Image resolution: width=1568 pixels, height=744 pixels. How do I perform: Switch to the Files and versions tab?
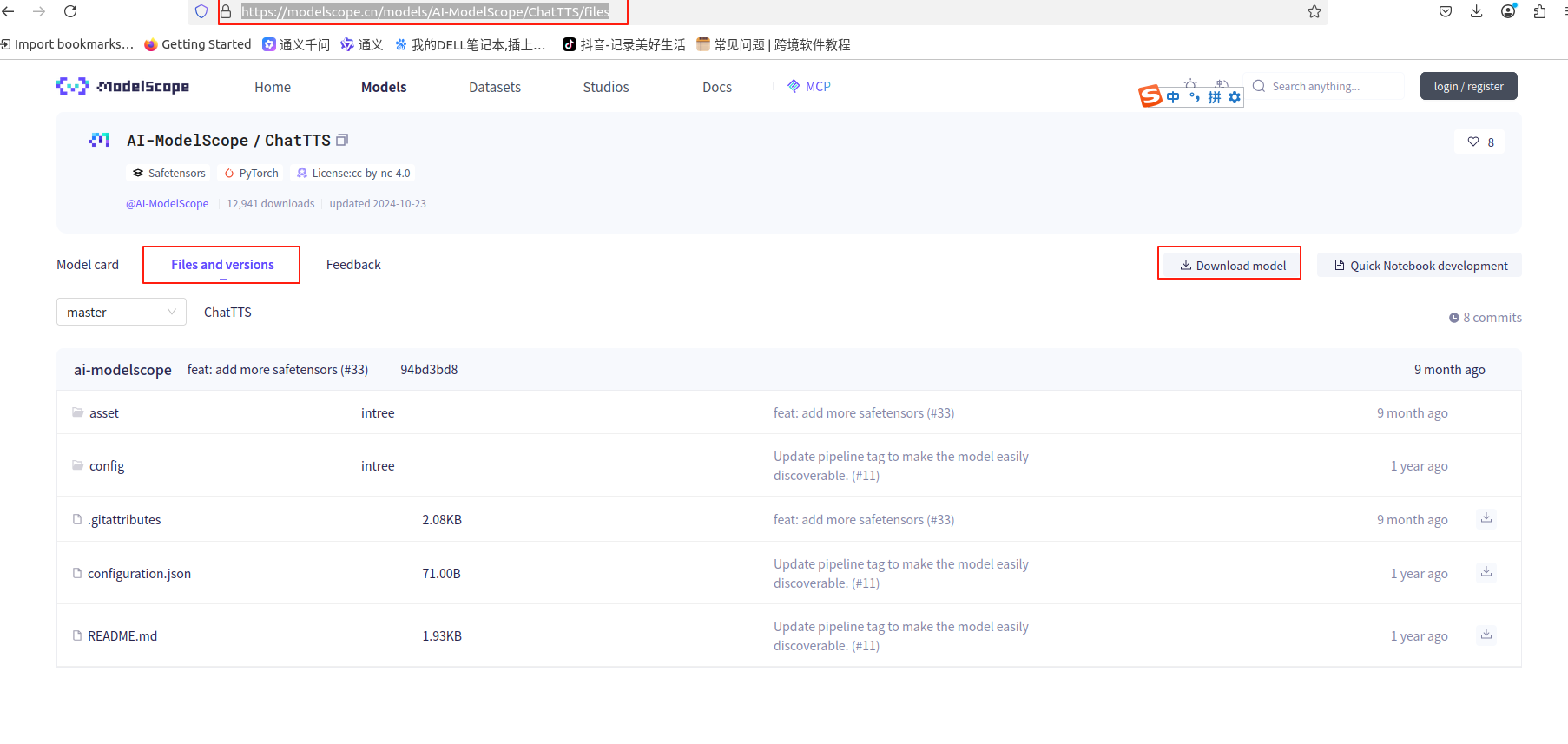tap(222, 265)
